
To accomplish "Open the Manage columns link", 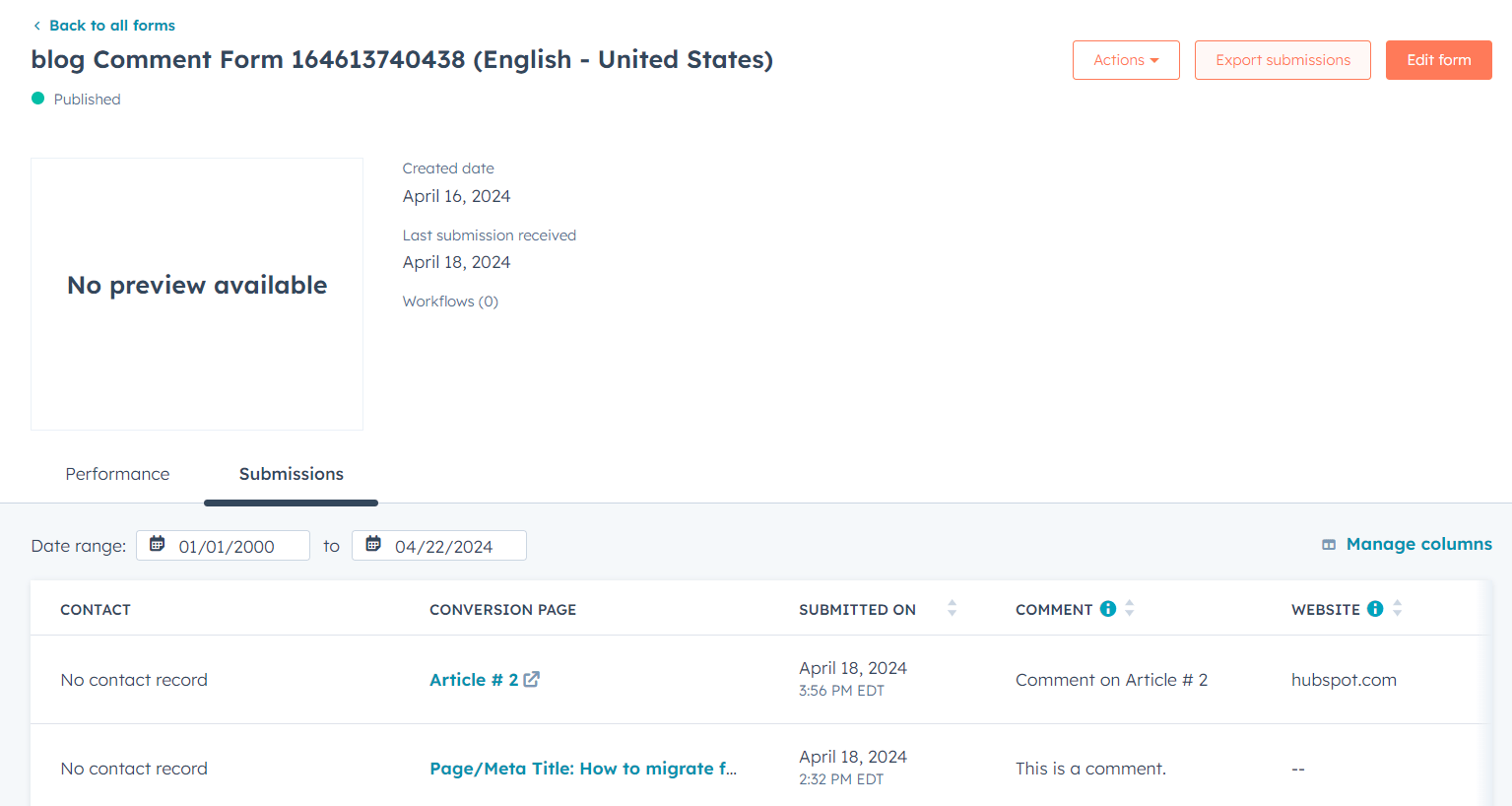I will coord(1418,544).
